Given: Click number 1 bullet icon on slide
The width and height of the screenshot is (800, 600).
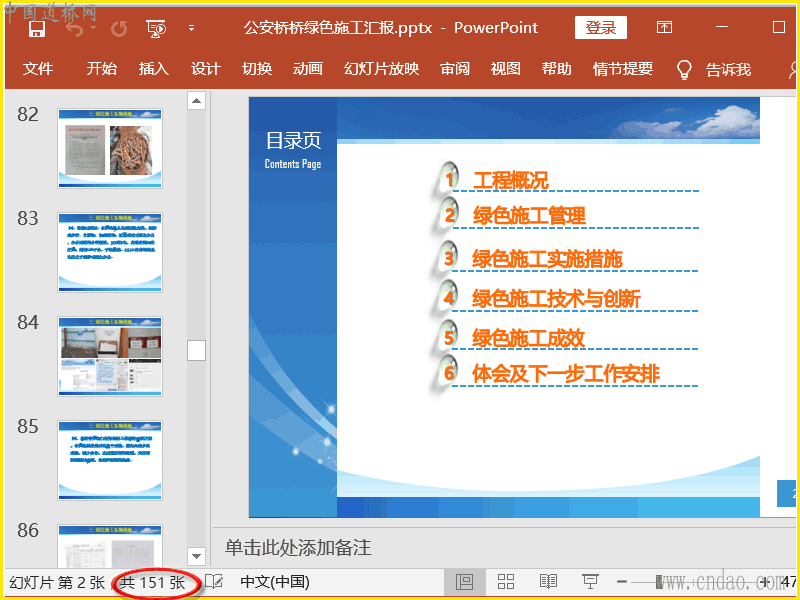Looking at the screenshot, I should click(448, 179).
